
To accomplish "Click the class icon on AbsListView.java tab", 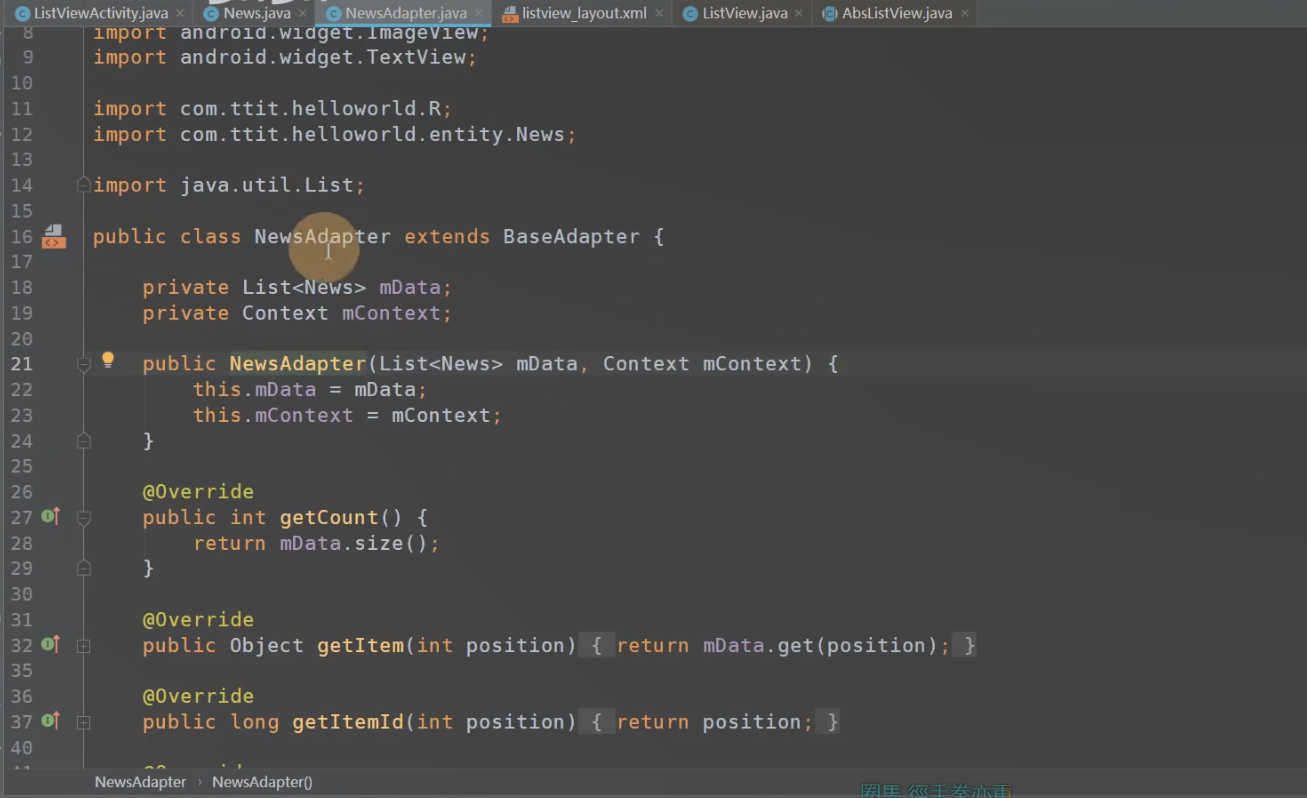I will 830,14.
